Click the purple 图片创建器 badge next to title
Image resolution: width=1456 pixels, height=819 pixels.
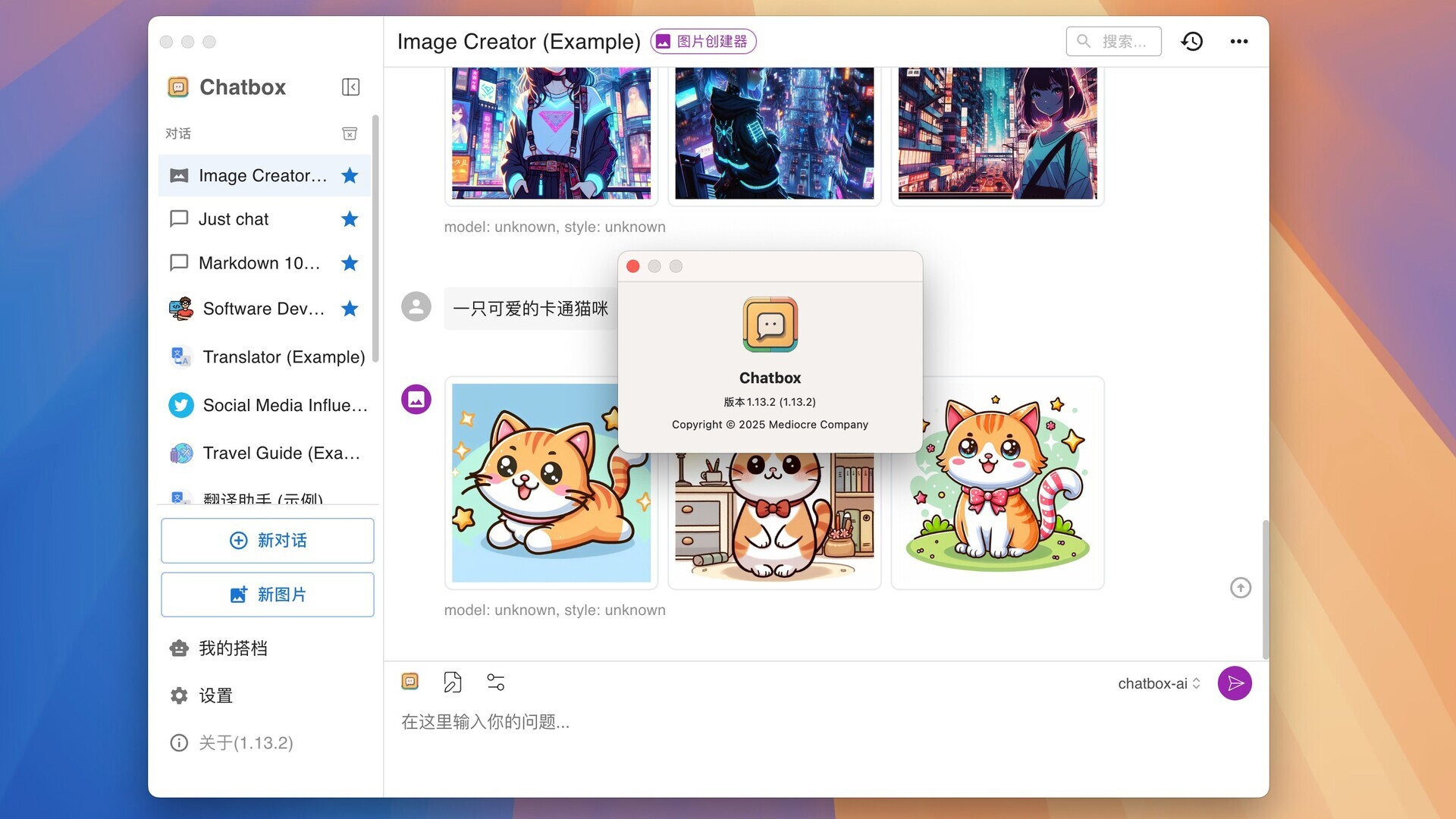(703, 41)
